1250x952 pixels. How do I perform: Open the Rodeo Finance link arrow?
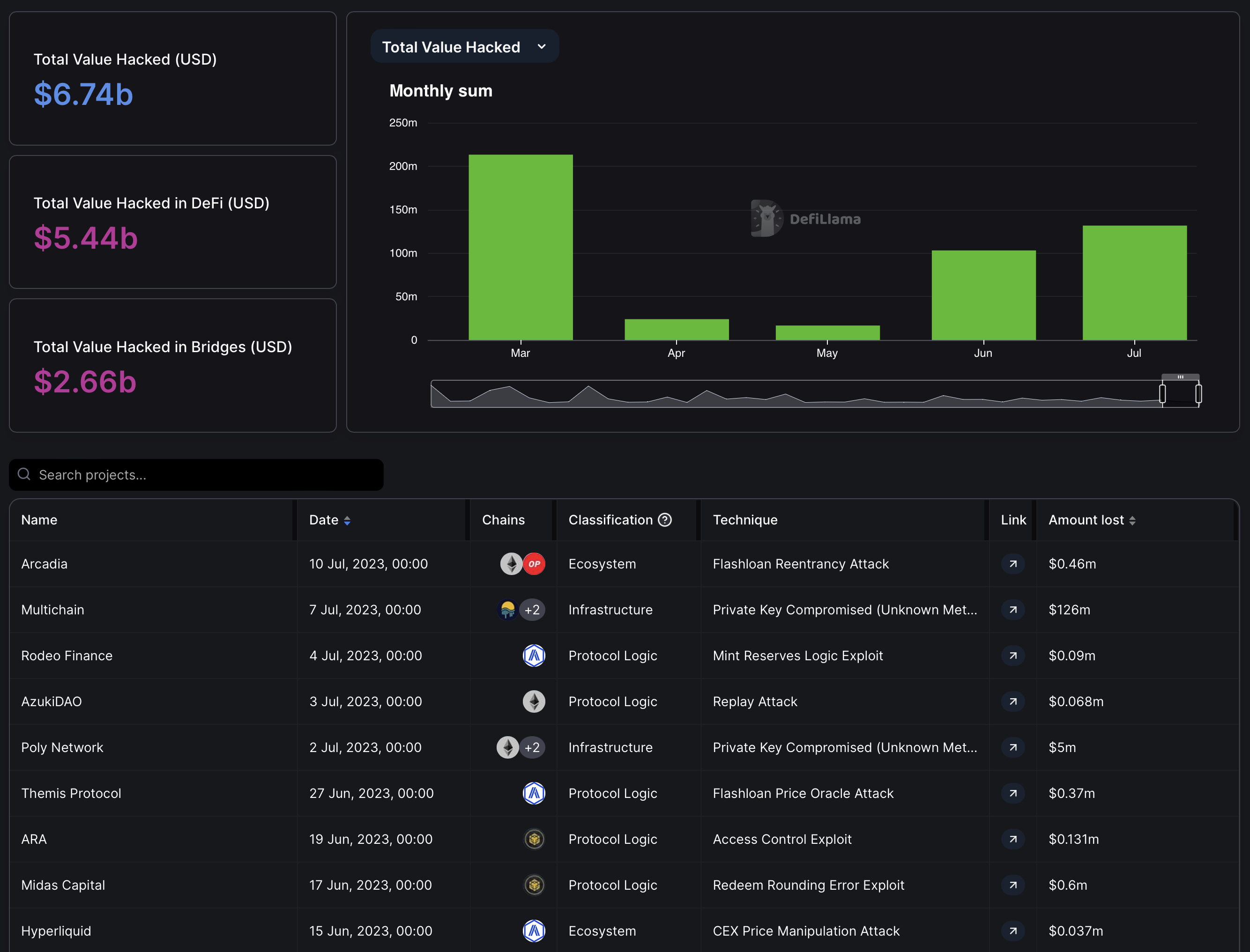click(1013, 656)
